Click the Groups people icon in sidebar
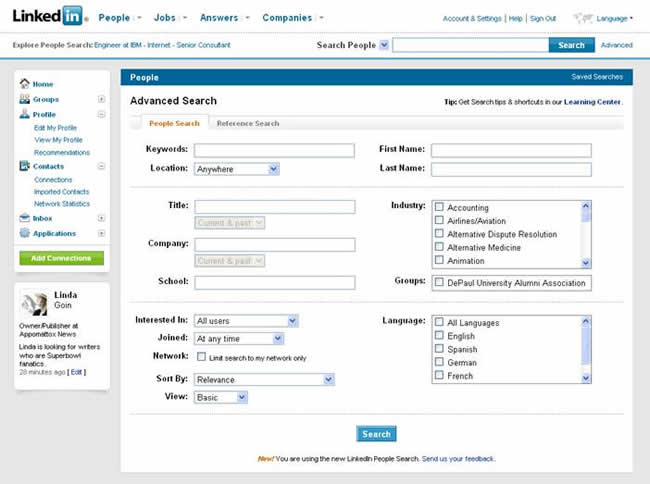 24,99
